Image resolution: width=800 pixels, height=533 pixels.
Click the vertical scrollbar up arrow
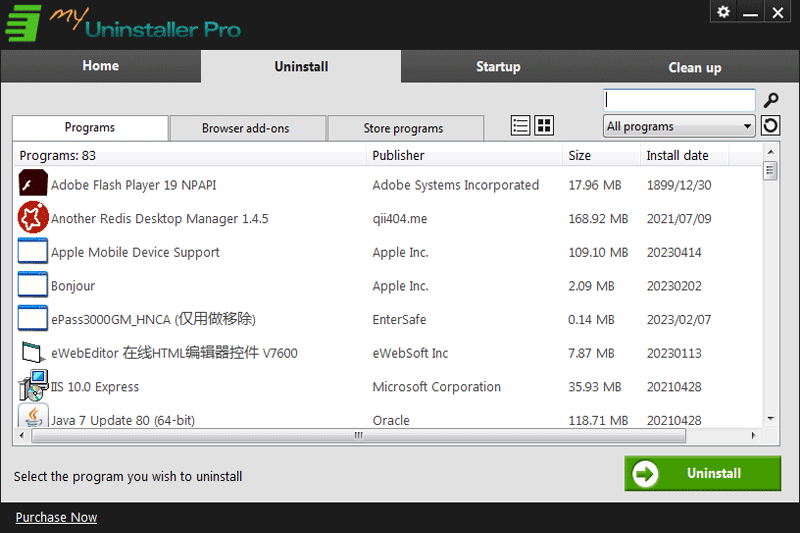[770, 152]
